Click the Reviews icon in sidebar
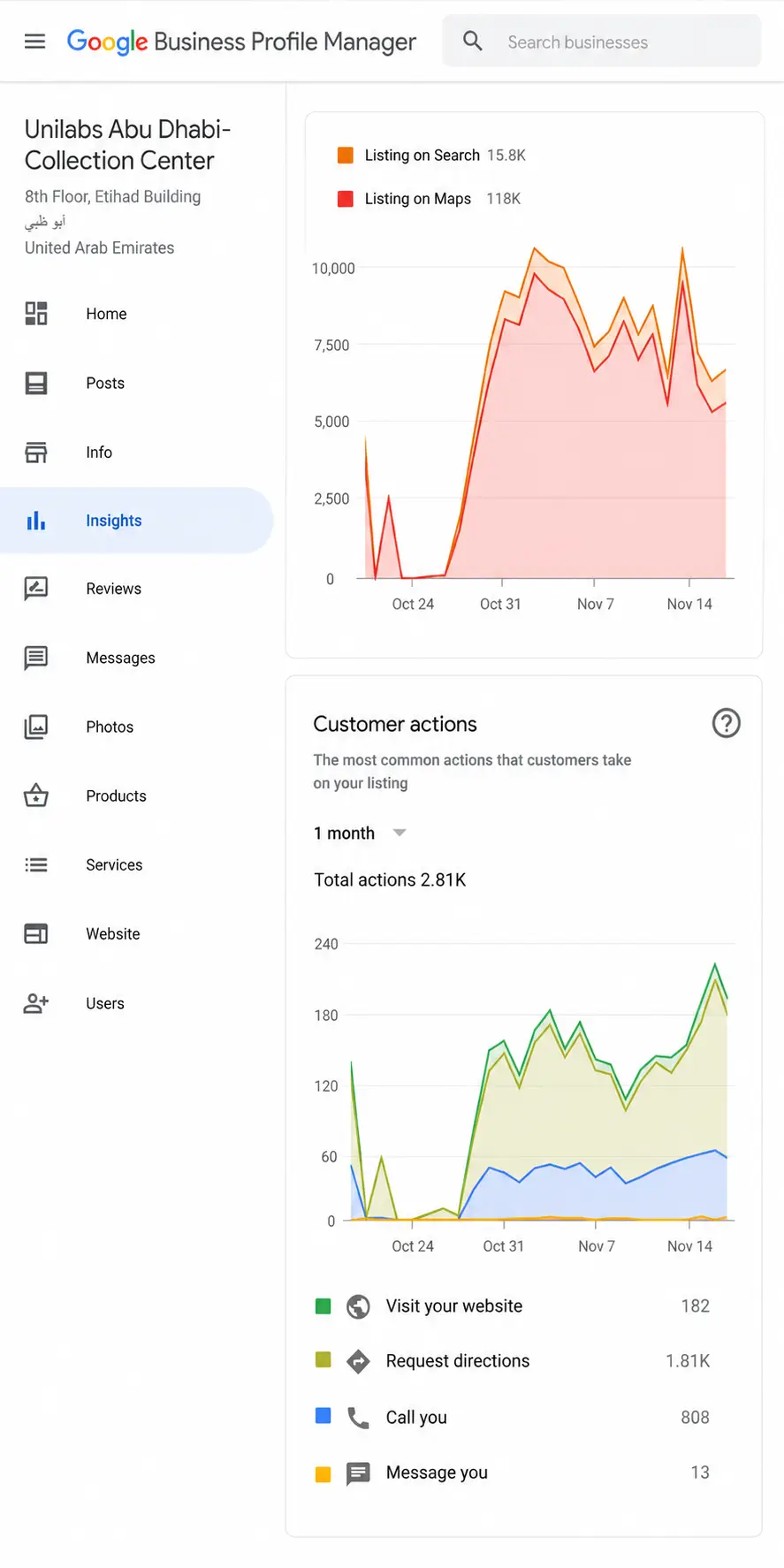The height and width of the screenshot is (1568, 784). (x=36, y=589)
